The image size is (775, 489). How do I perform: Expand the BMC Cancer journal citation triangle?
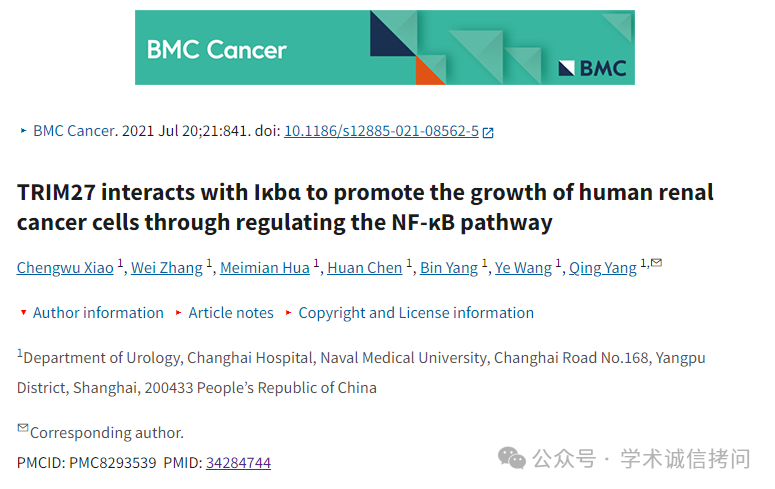pyautogui.click(x=23, y=131)
